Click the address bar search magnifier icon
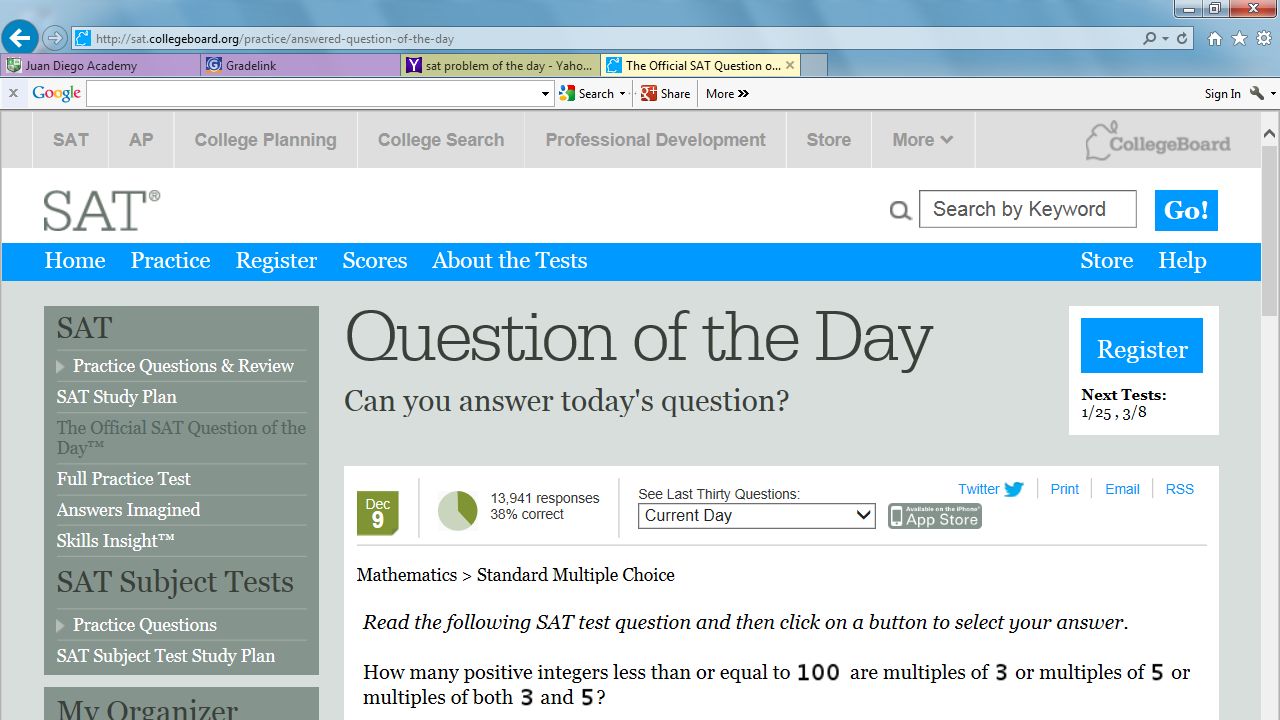The image size is (1280, 720). click(1149, 38)
